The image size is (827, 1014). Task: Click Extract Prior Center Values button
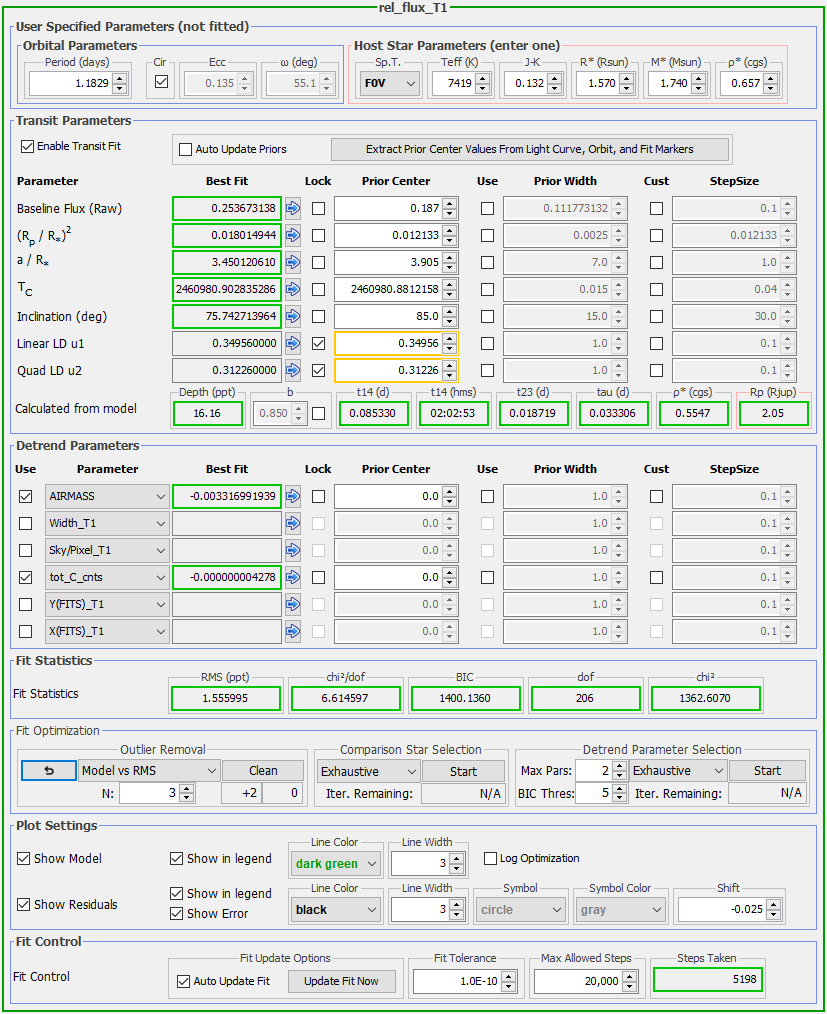click(x=530, y=149)
